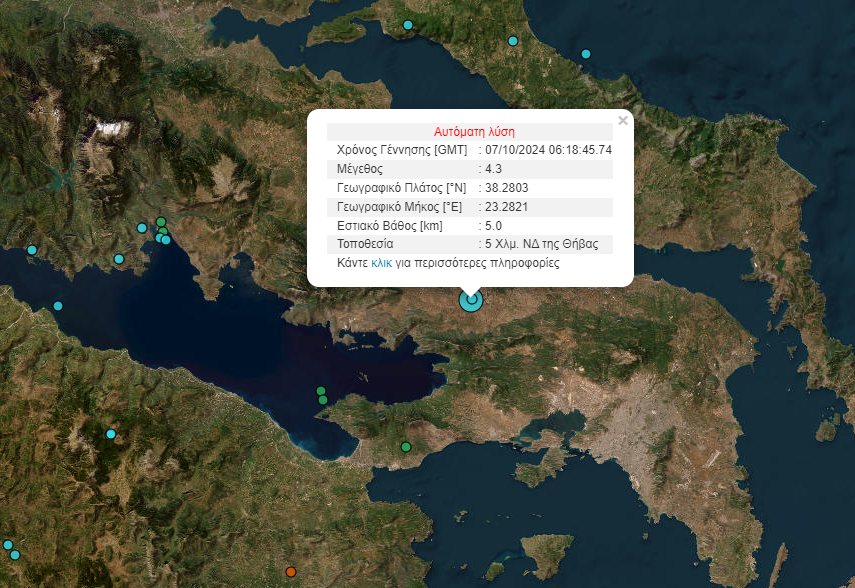Click the focal depth value '5.0'
Screen dimensions: 855x588
493,226
